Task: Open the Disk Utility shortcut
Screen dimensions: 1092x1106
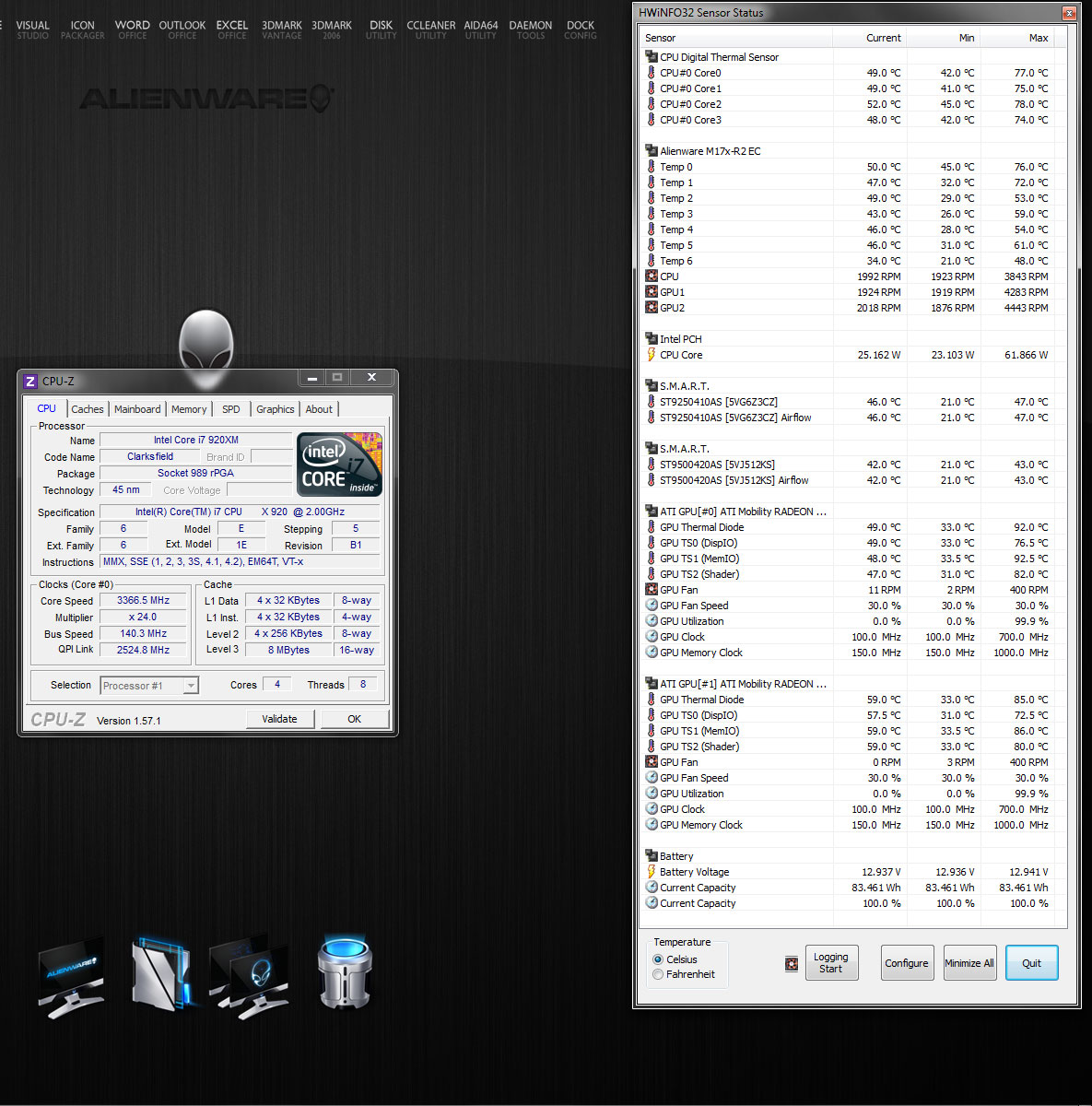Action: (x=382, y=30)
